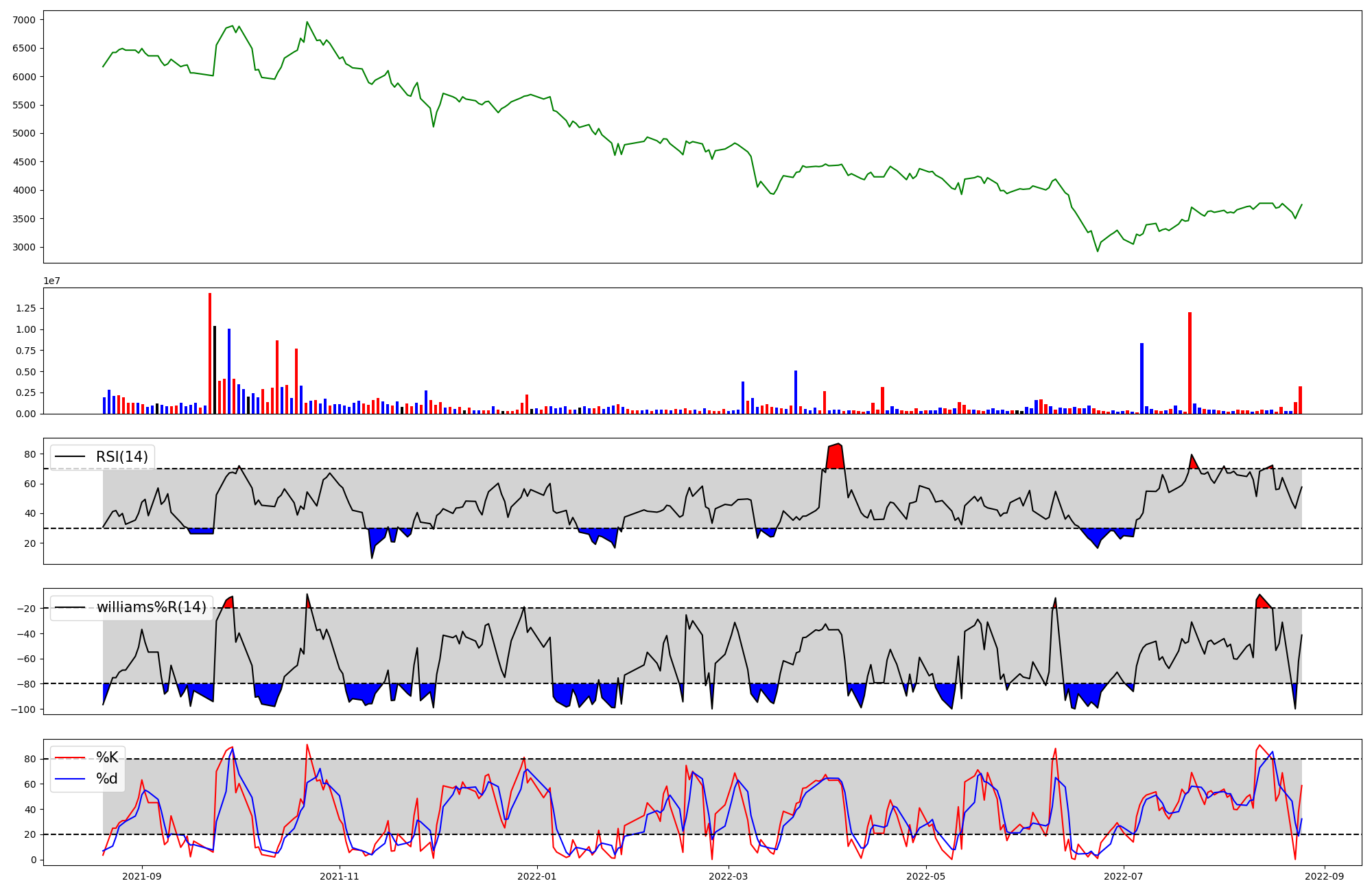The image size is (1372, 892).
Task: Click the -100 williams%R axis tick label
Action: (x=24, y=709)
